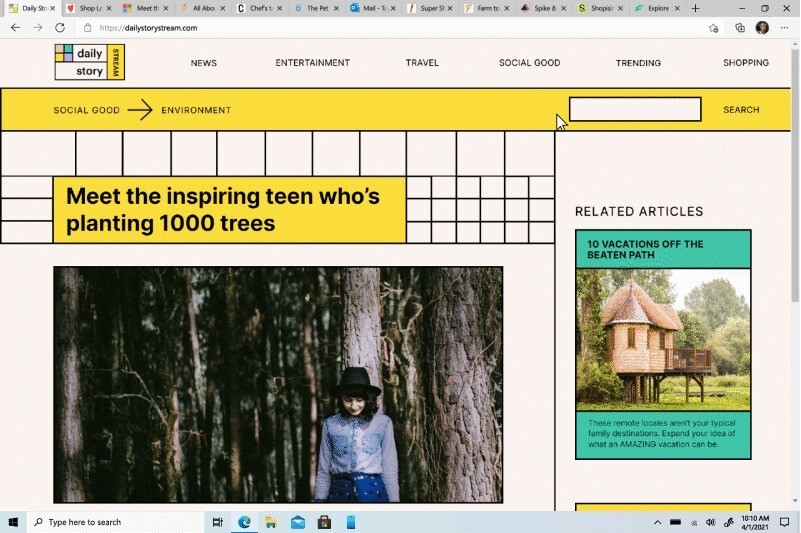Image resolution: width=801 pixels, height=533 pixels.
Task: Open the SOCIAL GOOD breadcrumb link
Action: click(x=86, y=110)
